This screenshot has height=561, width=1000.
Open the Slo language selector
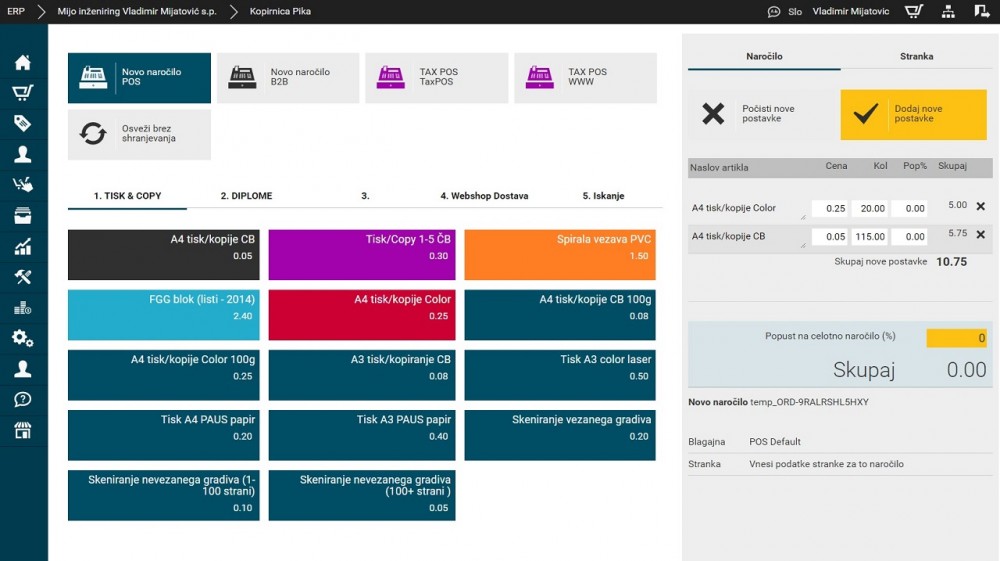point(795,12)
